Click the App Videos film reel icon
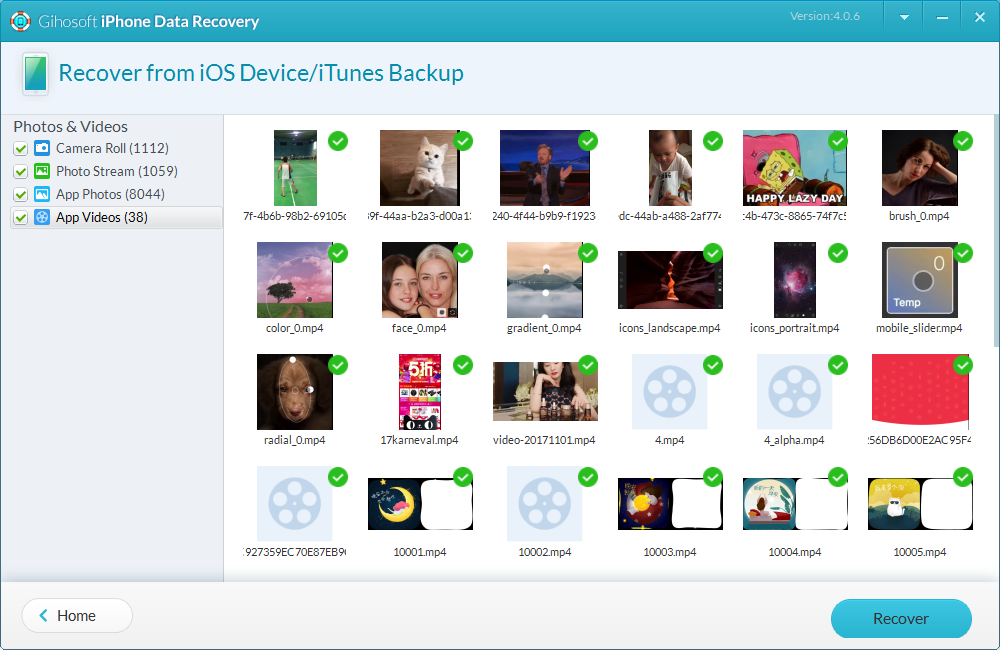The width and height of the screenshot is (1000, 650). tap(42, 217)
